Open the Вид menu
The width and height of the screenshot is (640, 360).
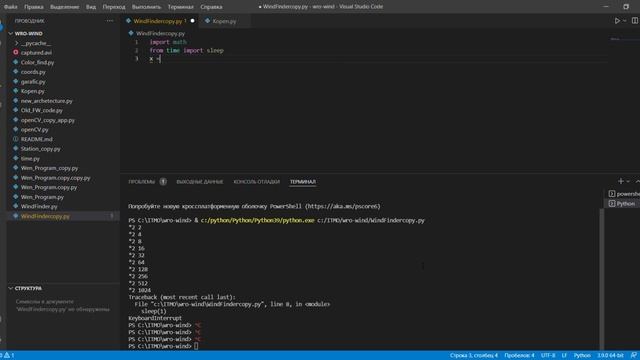click(91, 7)
